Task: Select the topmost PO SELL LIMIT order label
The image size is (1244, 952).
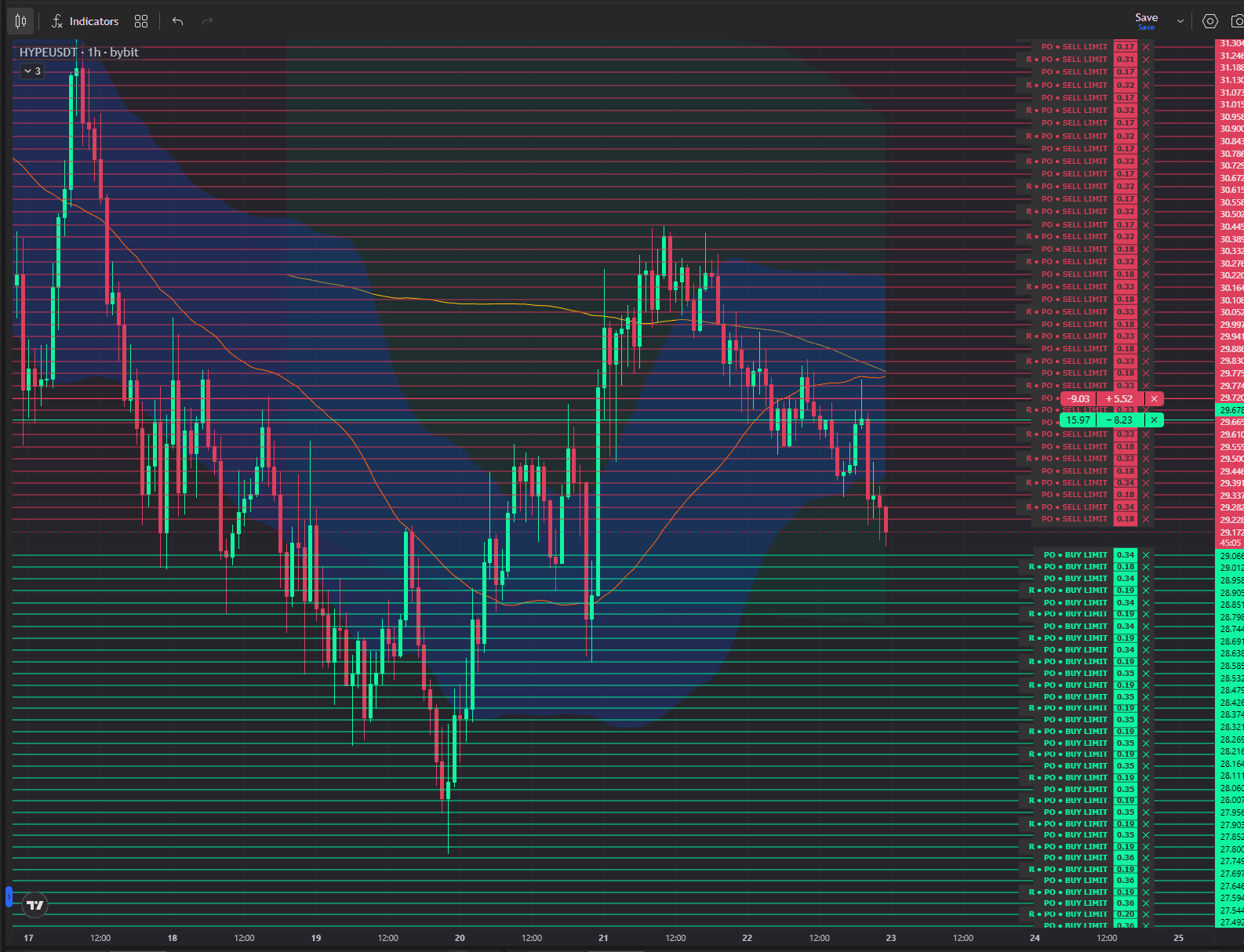Action: pyautogui.click(x=1075, y=47)
